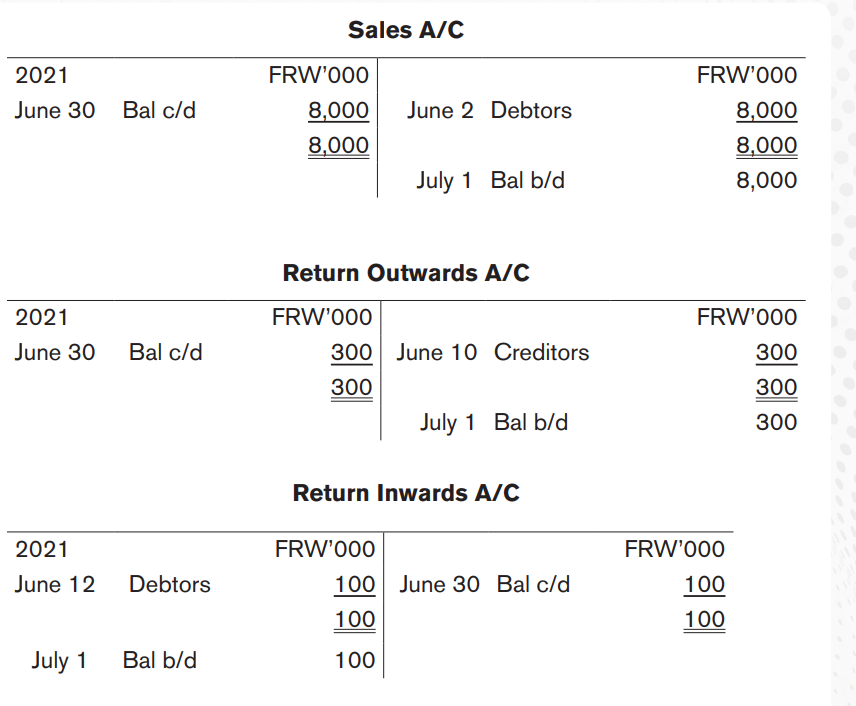
Task: Click the 2021 year label in Sales account
Action: click(x=41, y=75)
